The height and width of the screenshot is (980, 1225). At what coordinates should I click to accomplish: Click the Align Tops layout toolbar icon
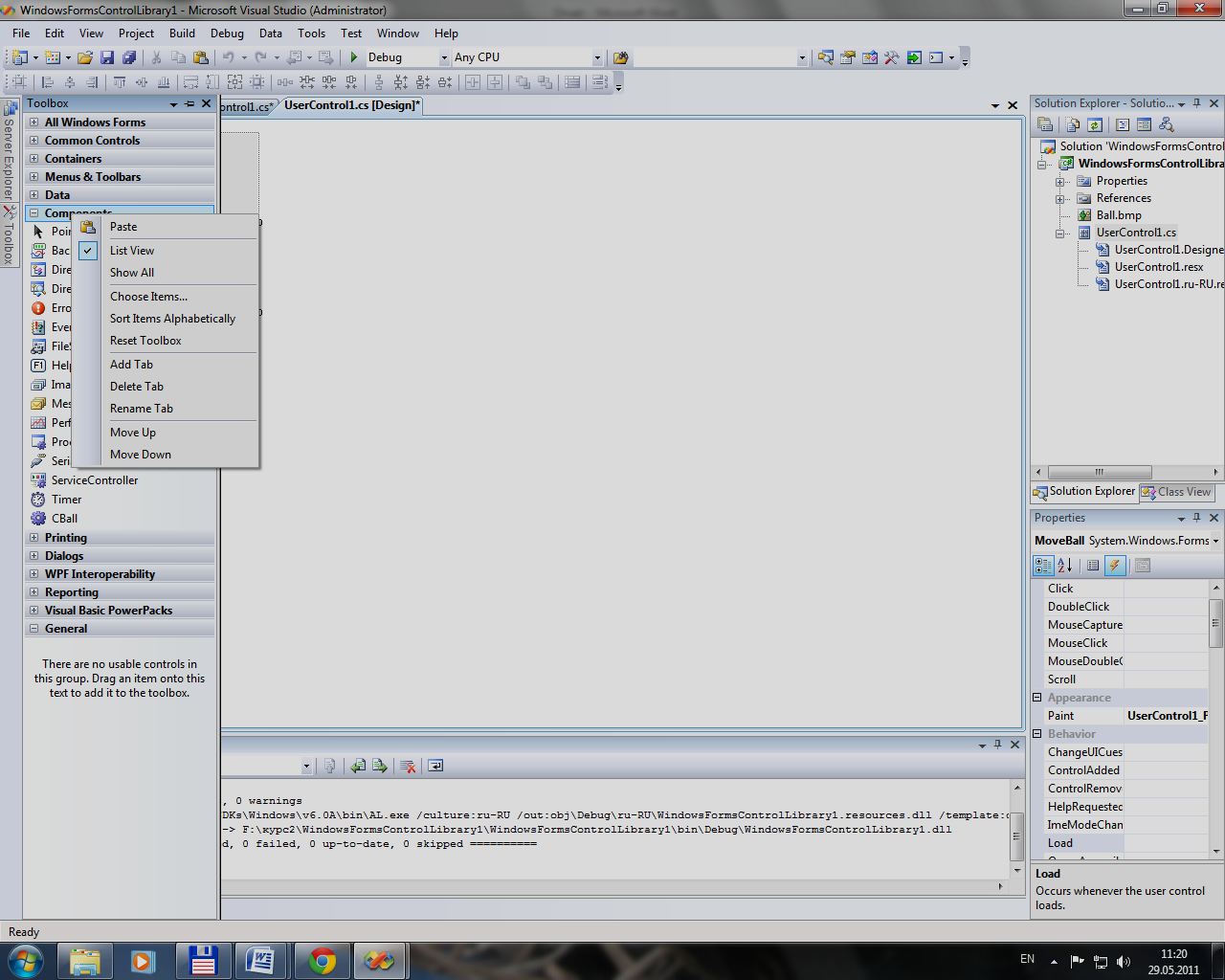click(120, 82)
